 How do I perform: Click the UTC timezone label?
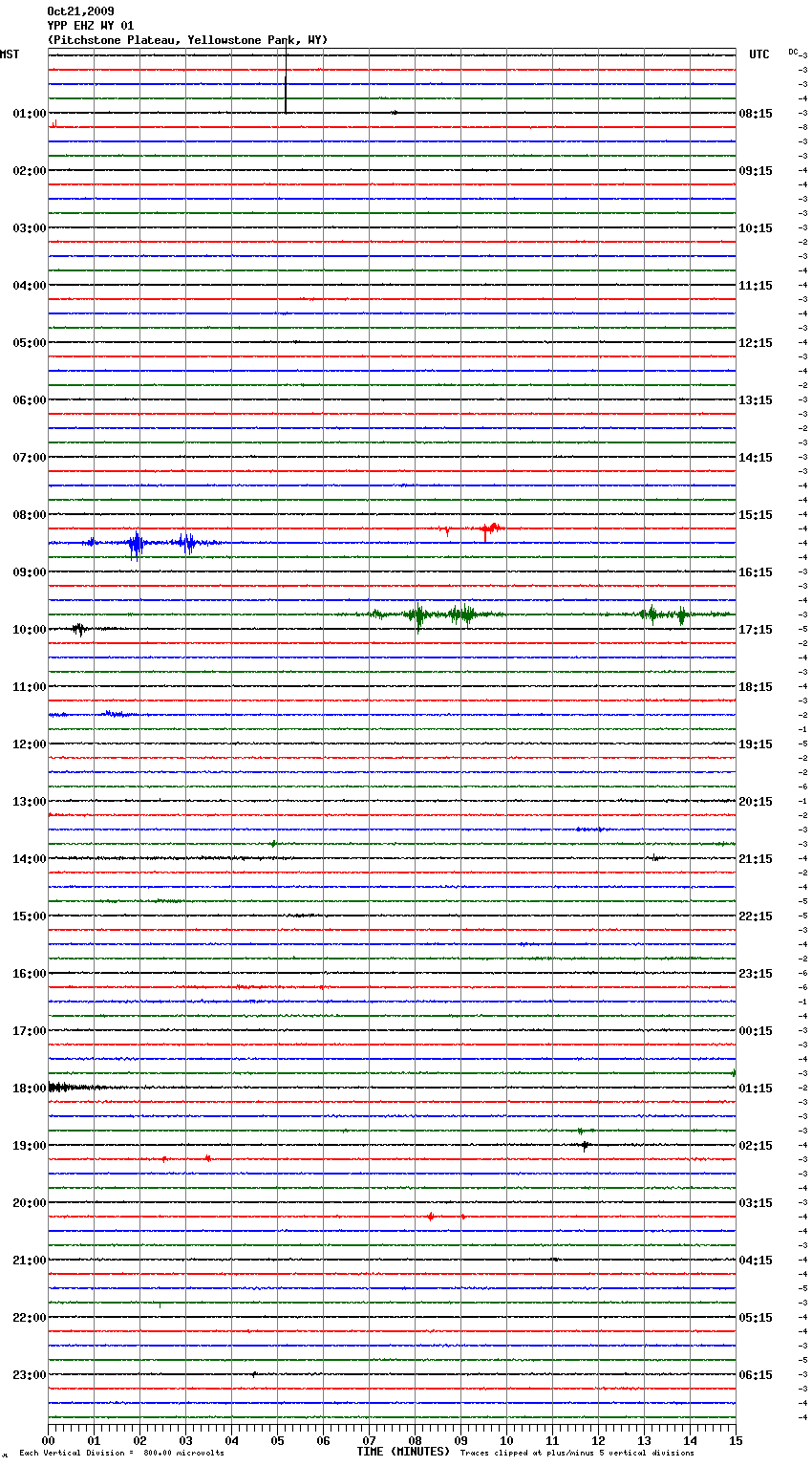[759, 54]
